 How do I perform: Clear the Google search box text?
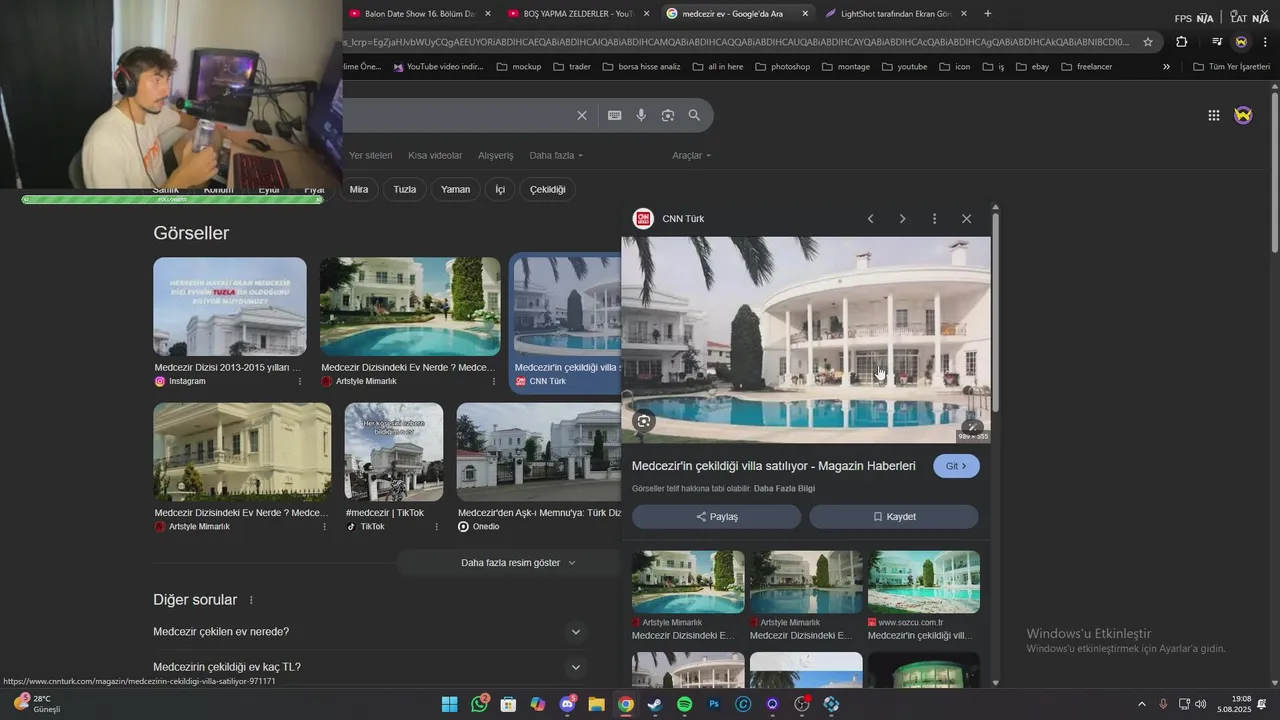coord(582,115)
